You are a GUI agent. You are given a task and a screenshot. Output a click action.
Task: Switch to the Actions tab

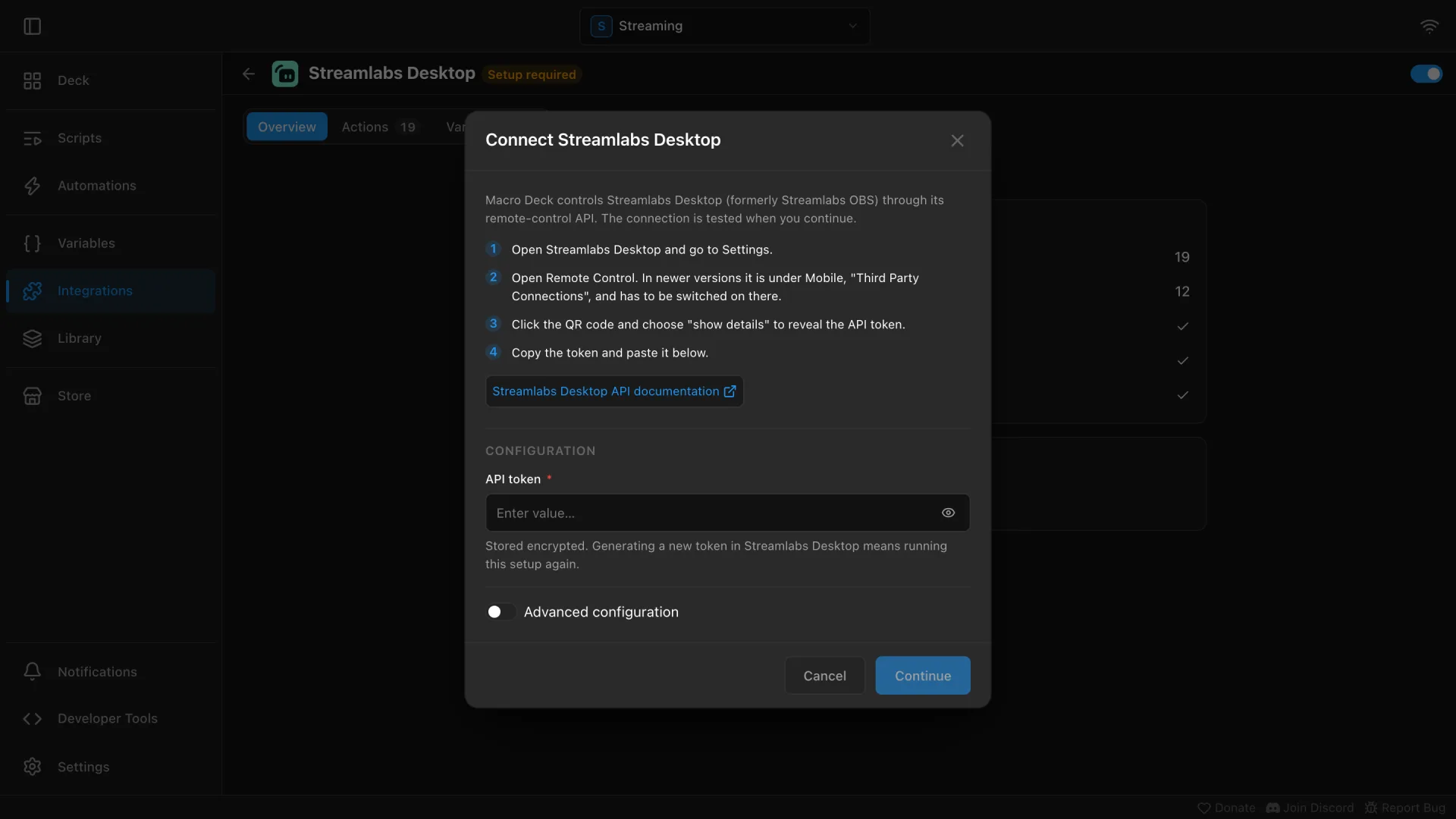tap(378, 127)
